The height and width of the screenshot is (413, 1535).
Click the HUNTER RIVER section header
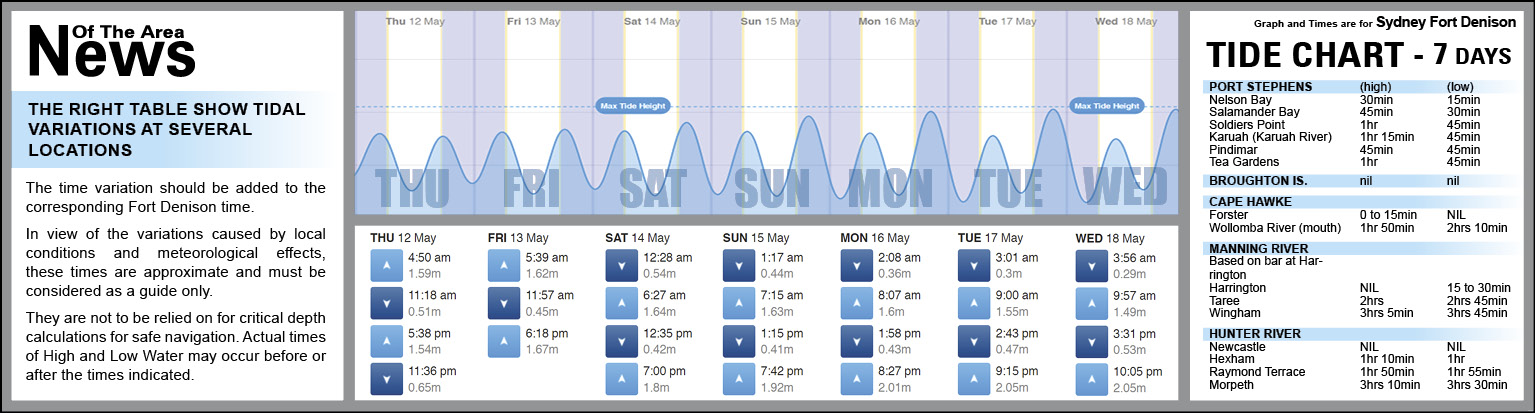coord(1254,333)
